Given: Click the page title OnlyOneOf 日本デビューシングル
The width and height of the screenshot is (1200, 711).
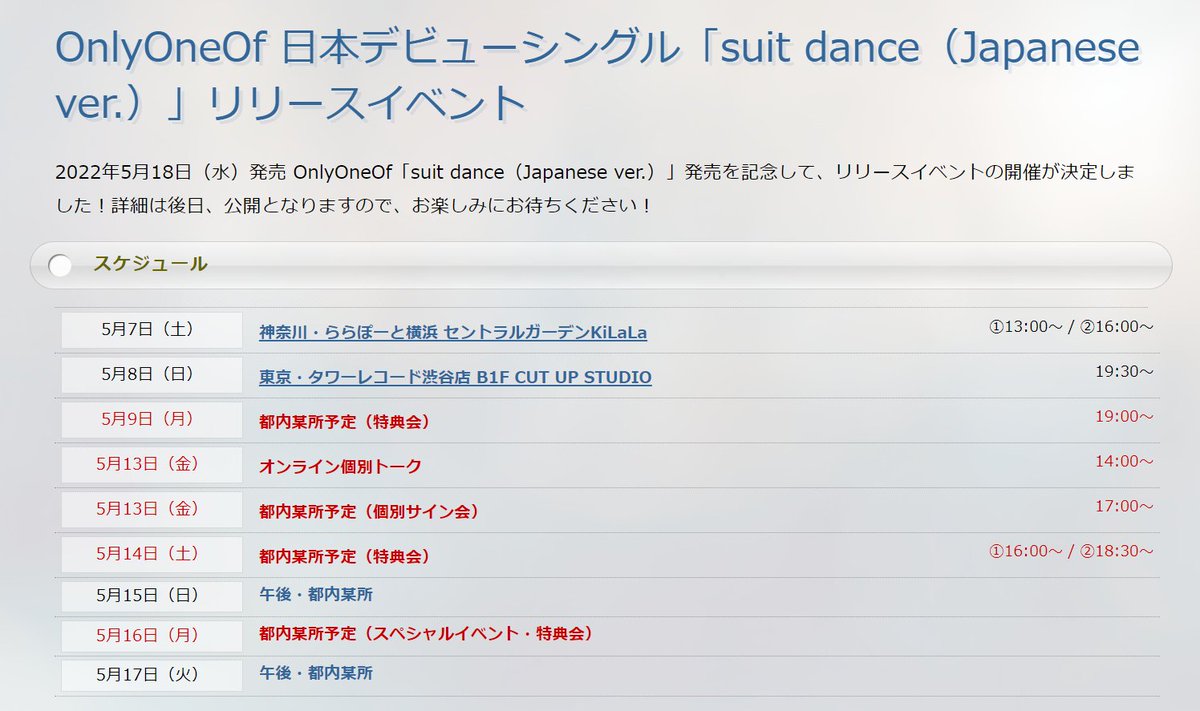Looking at the screenshot, I should [598, 76].
